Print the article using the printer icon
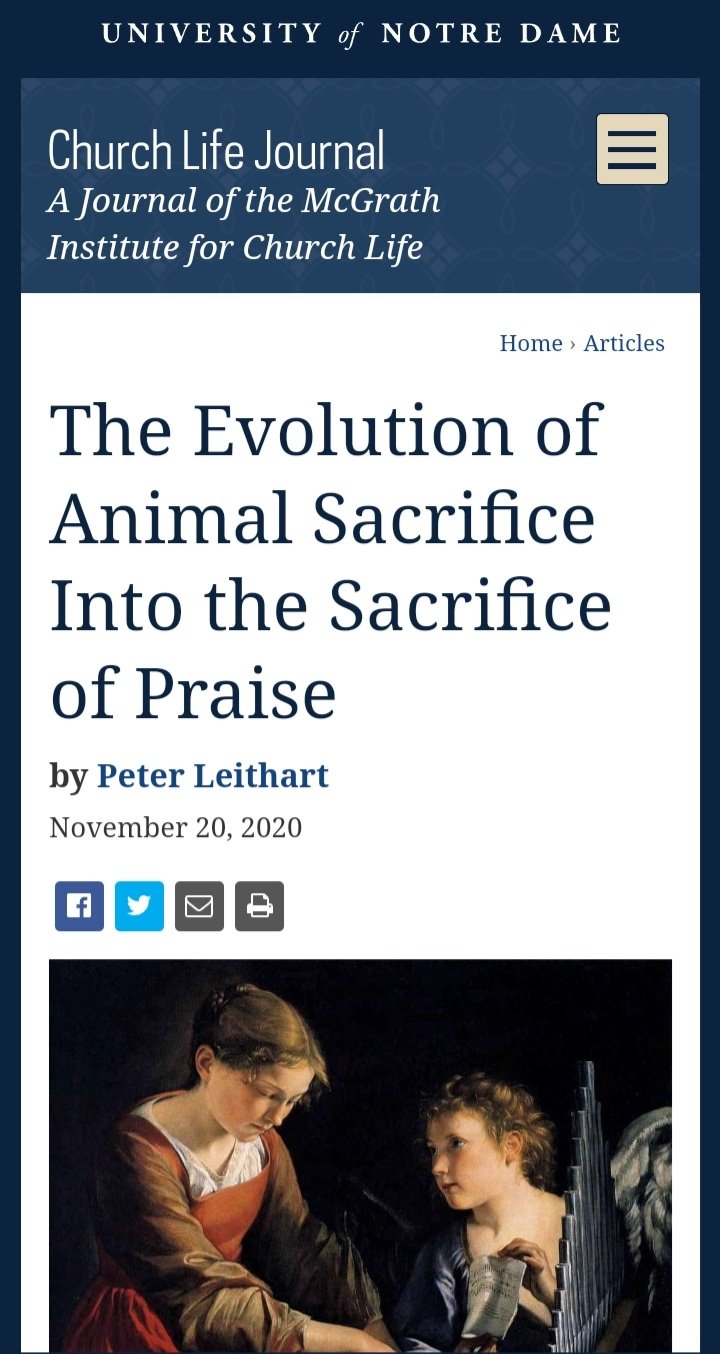 [259, 906]
